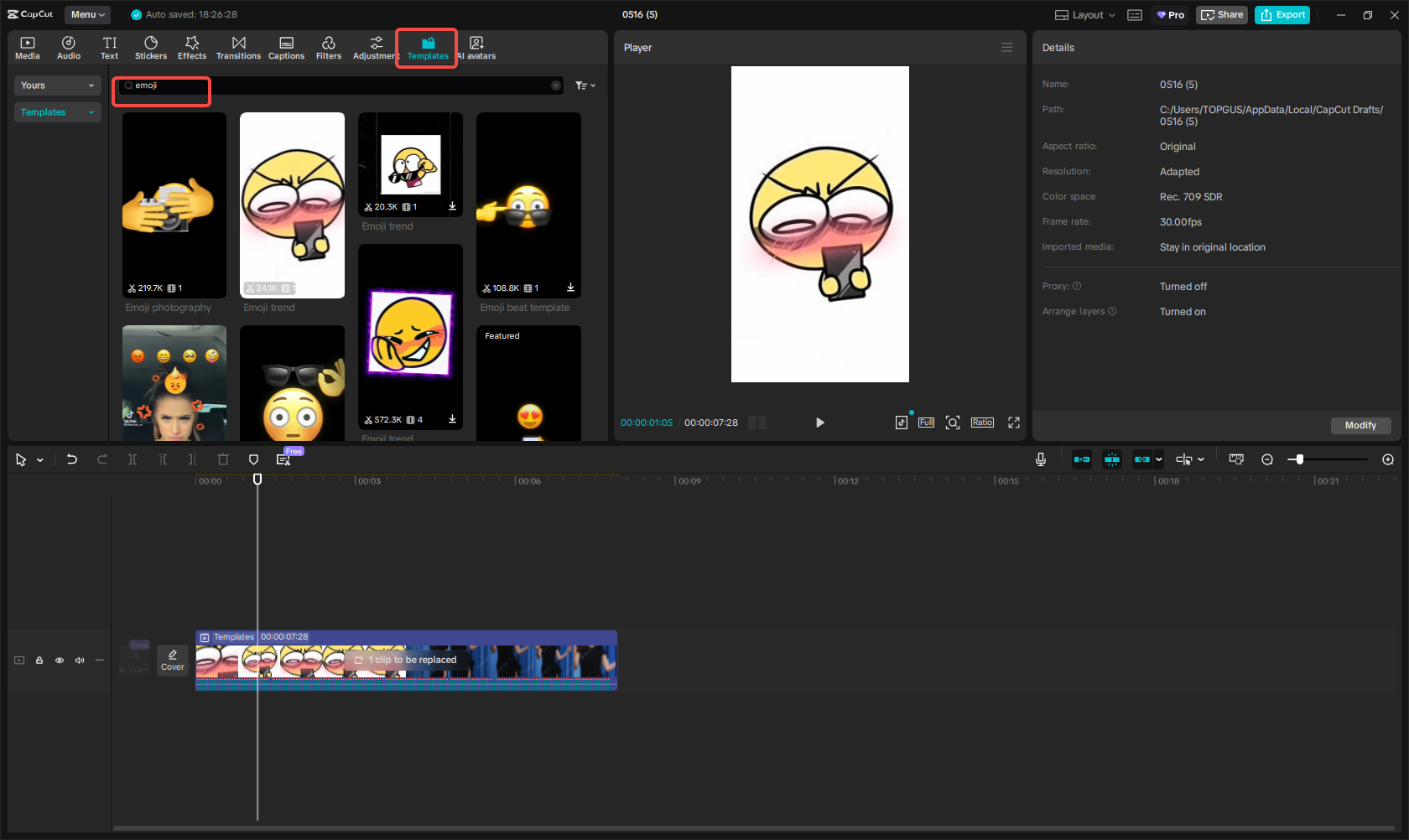This screenshot has height=840, width=1409.
Task: Hide the timeline track with eye icon
Action: coord(59,661)
